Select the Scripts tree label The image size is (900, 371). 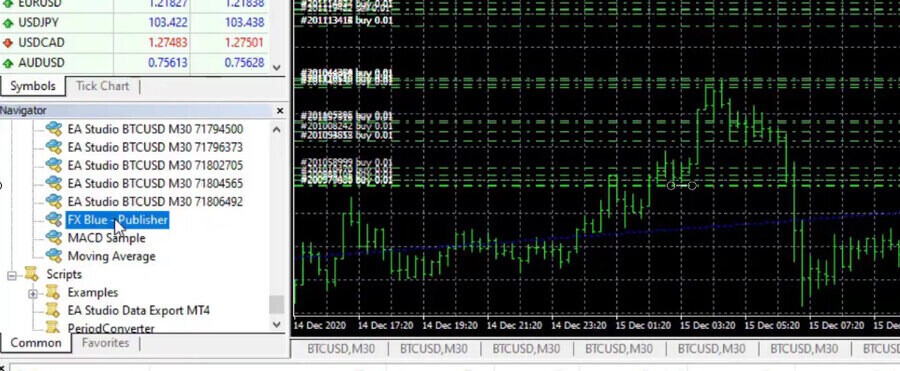click(64, 275)
